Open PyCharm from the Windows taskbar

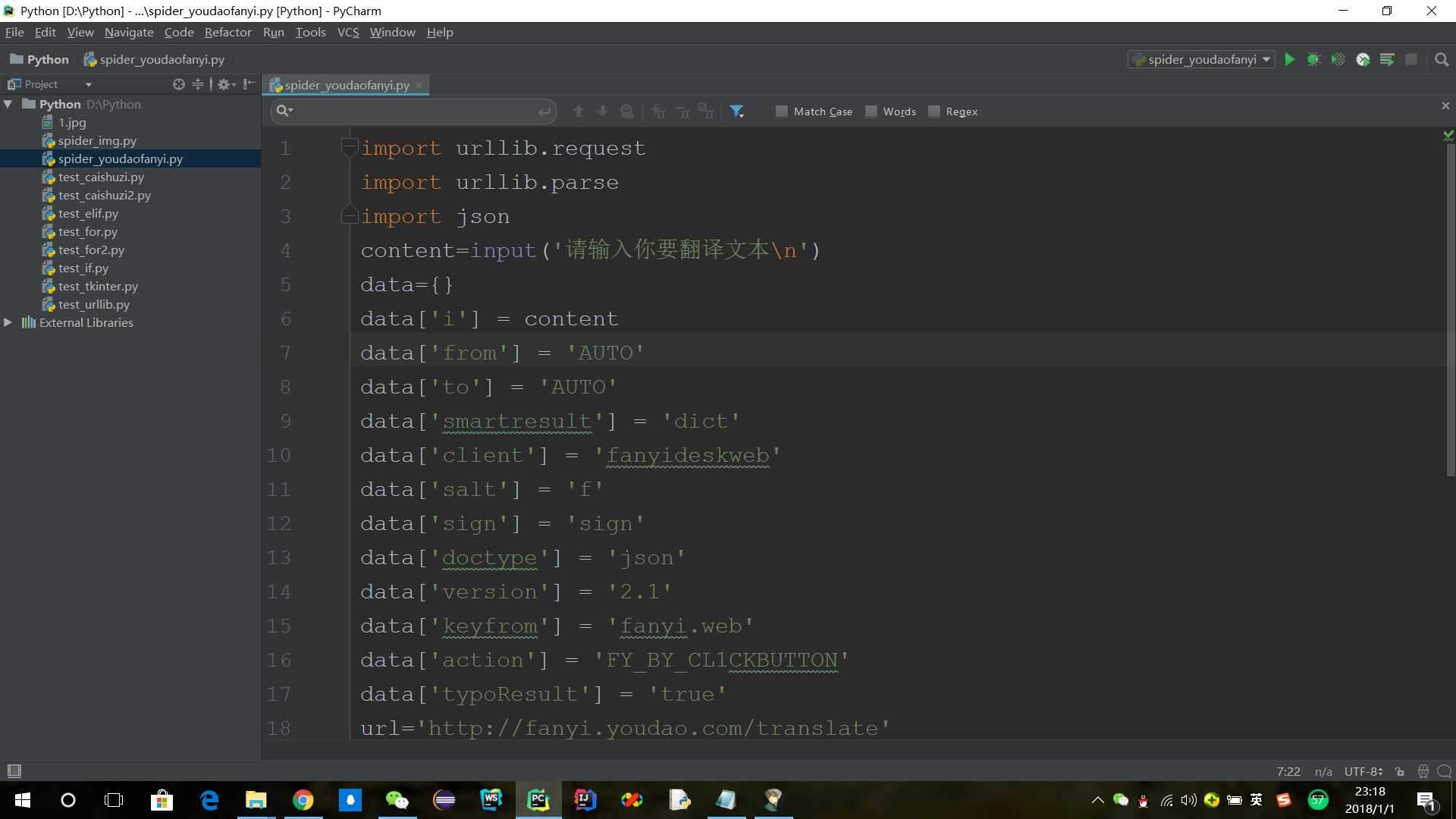click(538, 799)
